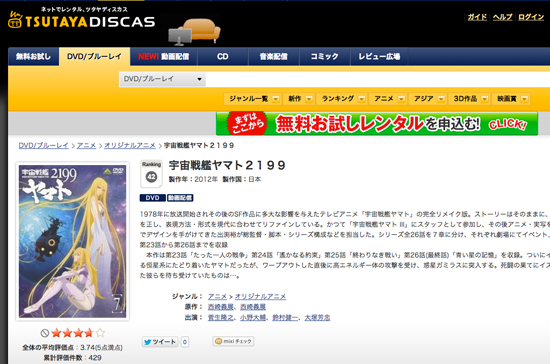Rate three stars
550x364 pixels.
(78, 333)
